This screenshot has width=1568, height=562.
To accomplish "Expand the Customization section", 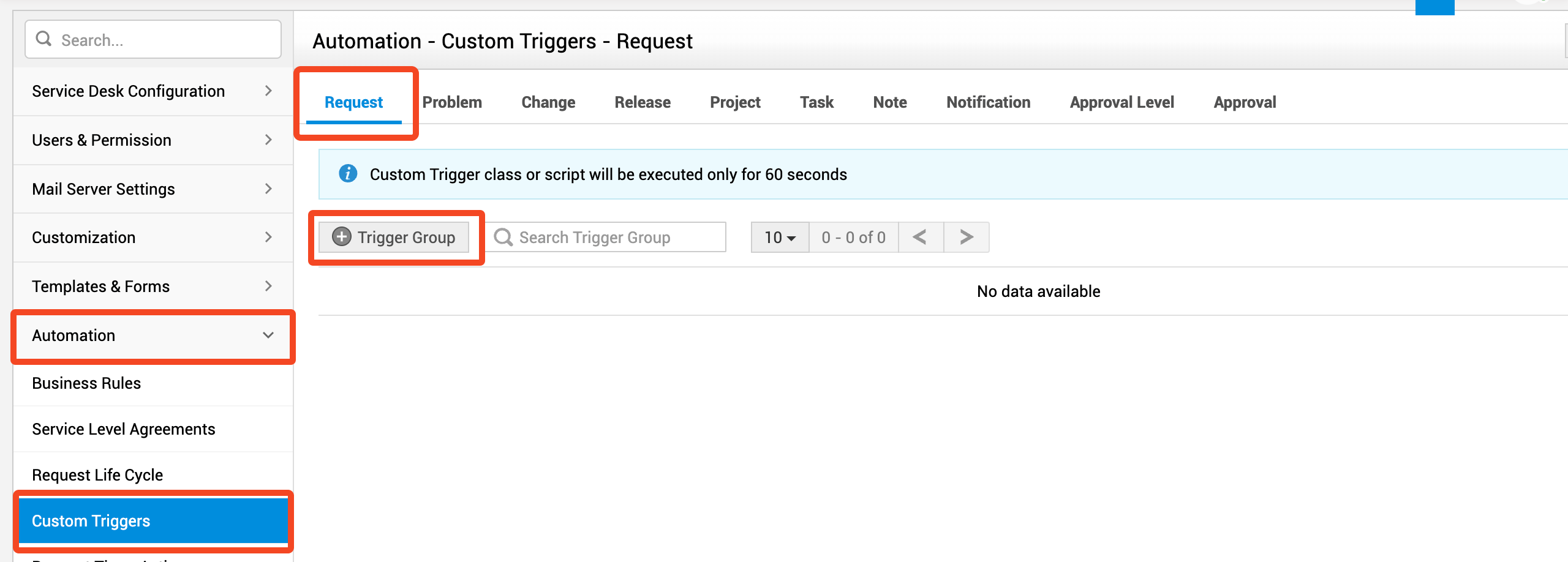I will pyautogui.click(x=153, y=238).
